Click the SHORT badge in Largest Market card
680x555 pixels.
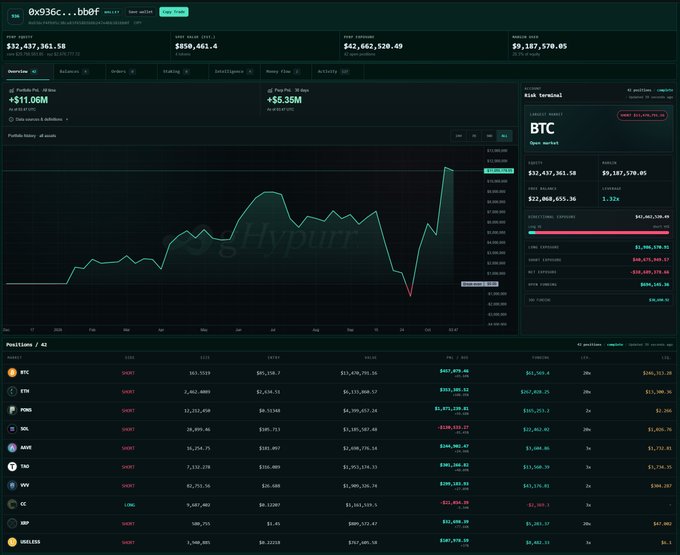(642, 115)
